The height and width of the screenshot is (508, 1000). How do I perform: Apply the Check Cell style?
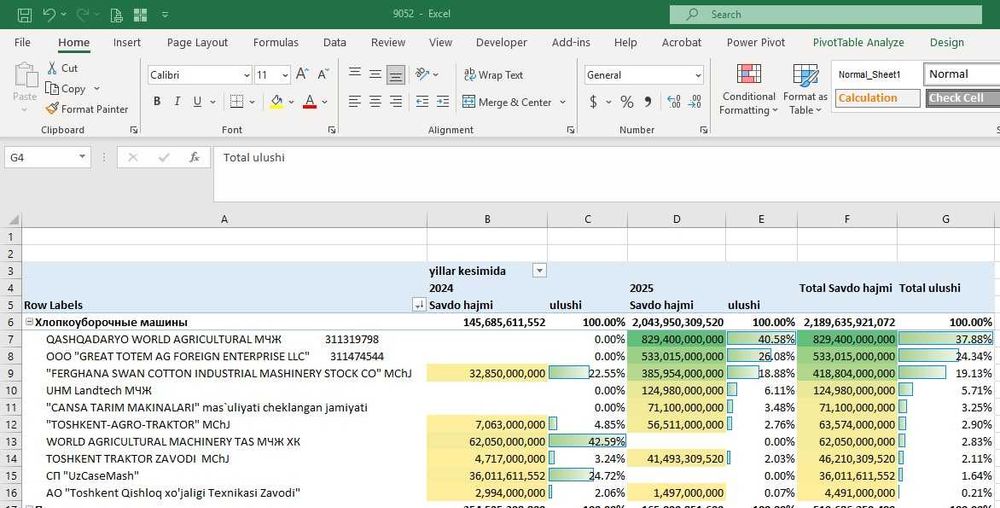click(962, 98)
